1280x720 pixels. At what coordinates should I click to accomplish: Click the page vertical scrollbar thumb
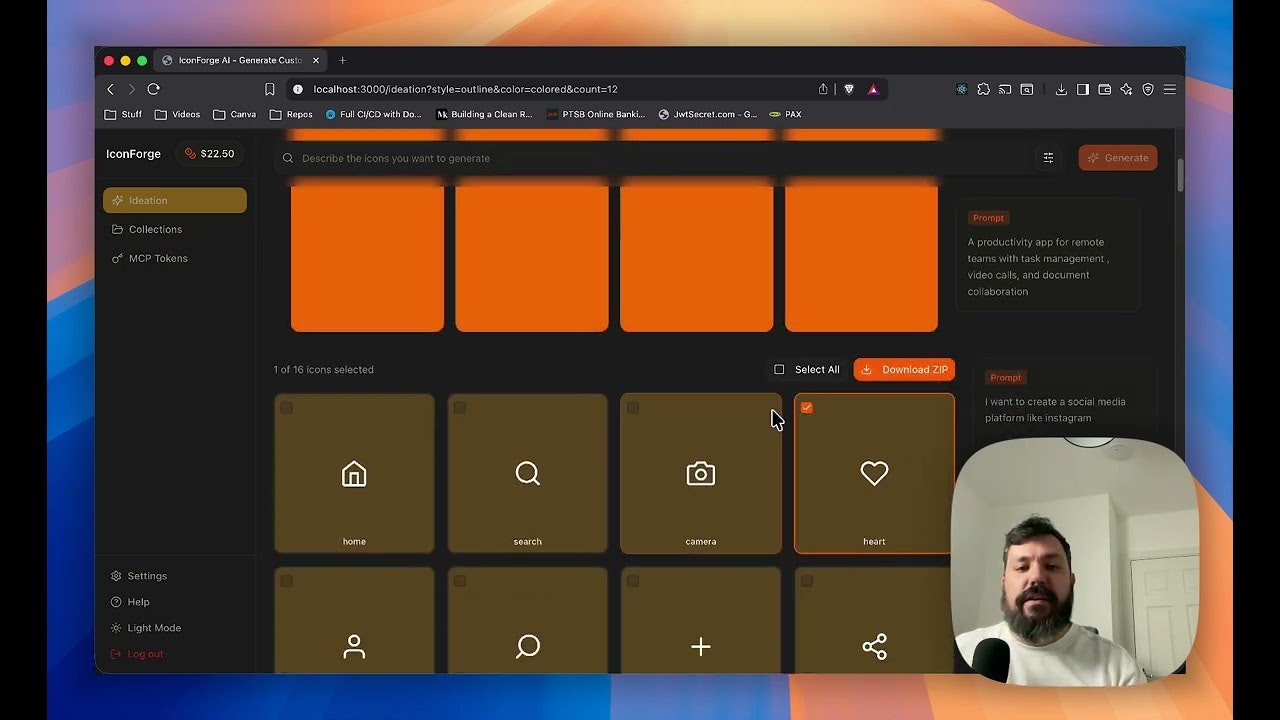(1180, 175)
